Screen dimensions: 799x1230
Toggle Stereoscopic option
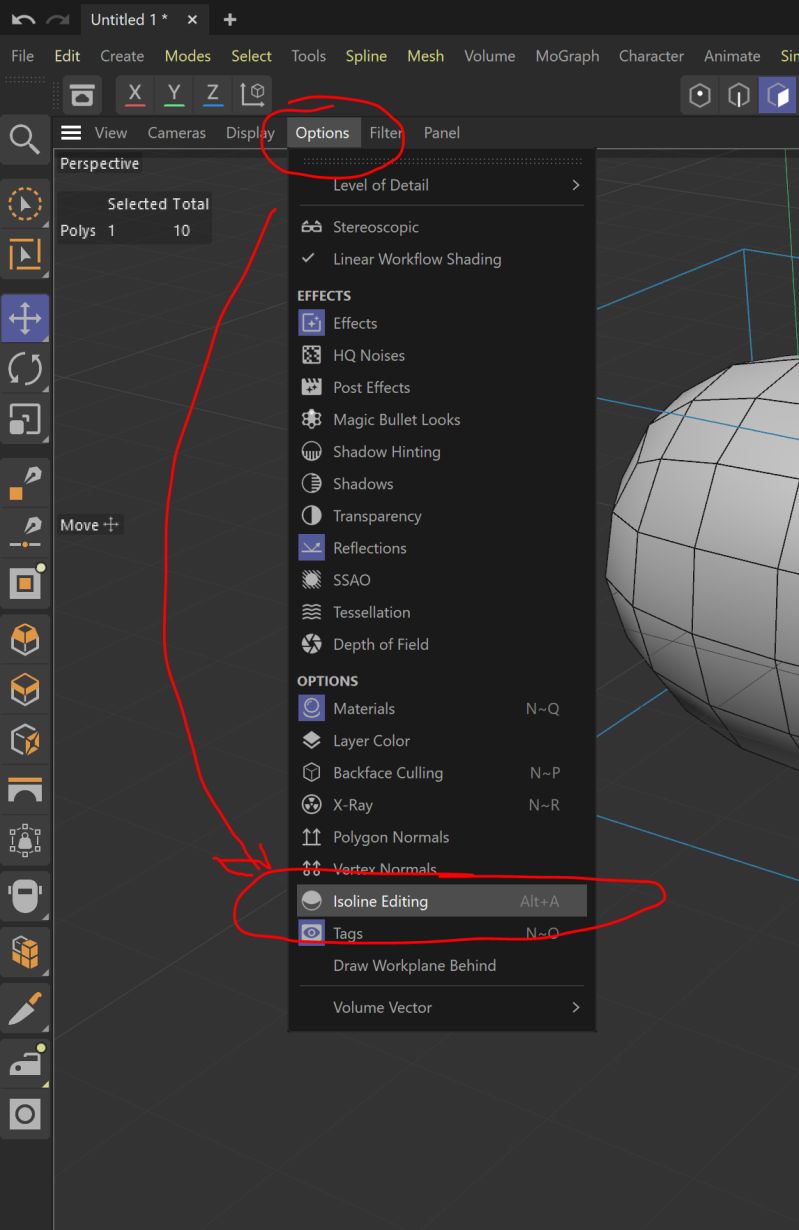(x=441, y=227)
